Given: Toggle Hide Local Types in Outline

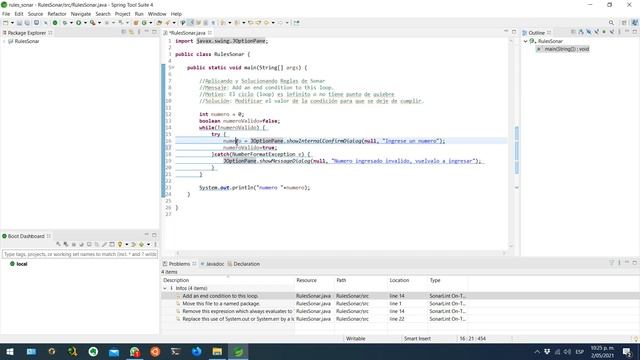Looking at the screenshot, I should pos(612,32).
